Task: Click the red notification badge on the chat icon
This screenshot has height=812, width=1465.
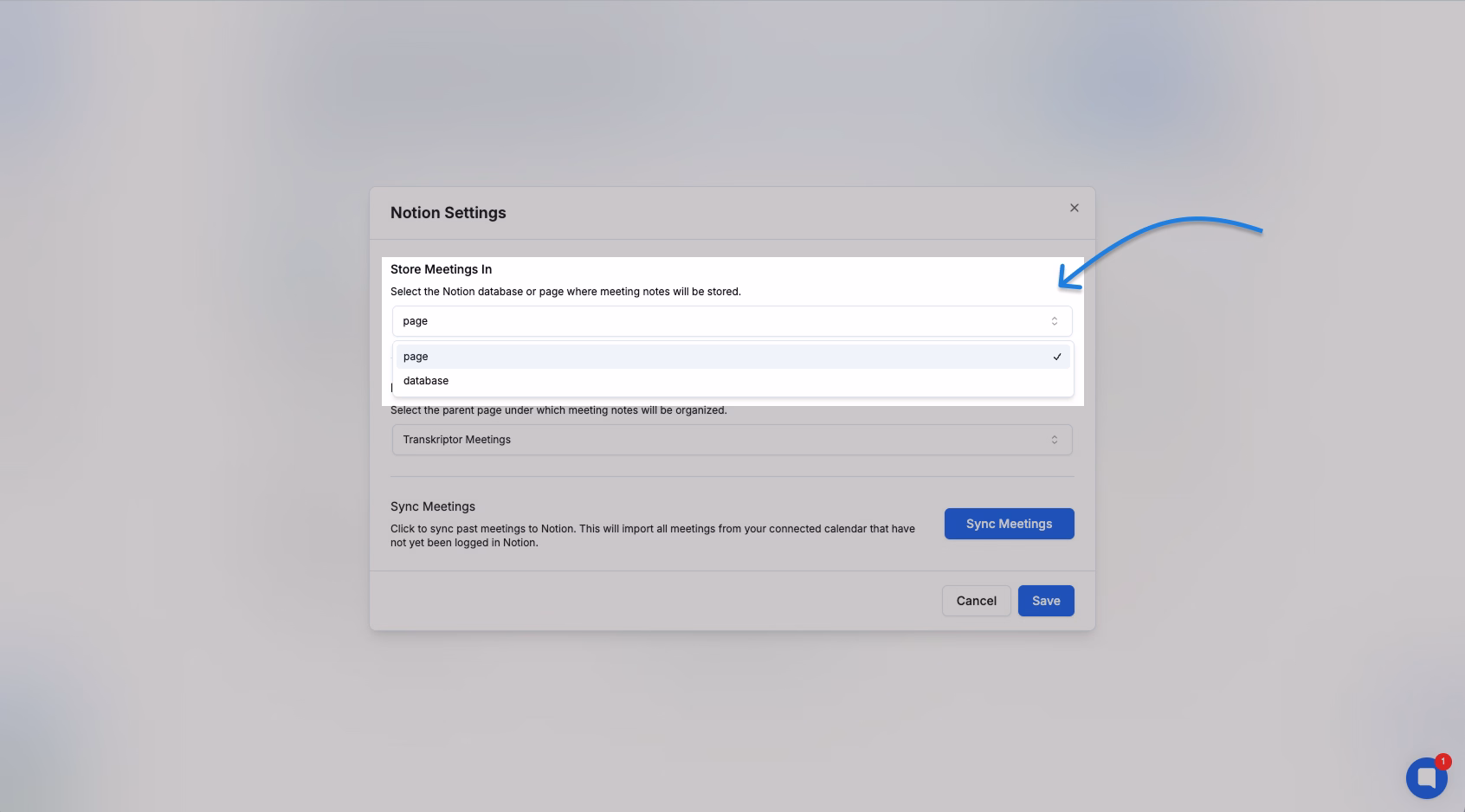Action: click(x=1442, y=761)
